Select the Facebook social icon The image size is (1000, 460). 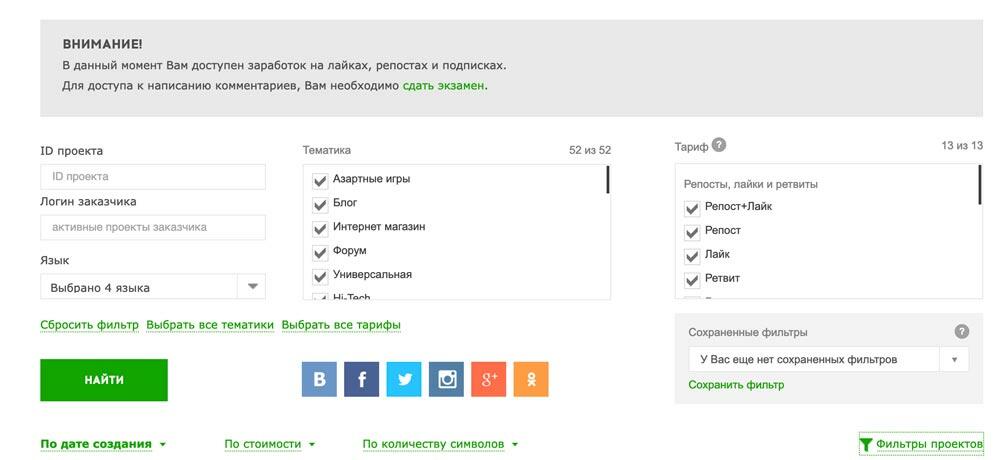362,380
